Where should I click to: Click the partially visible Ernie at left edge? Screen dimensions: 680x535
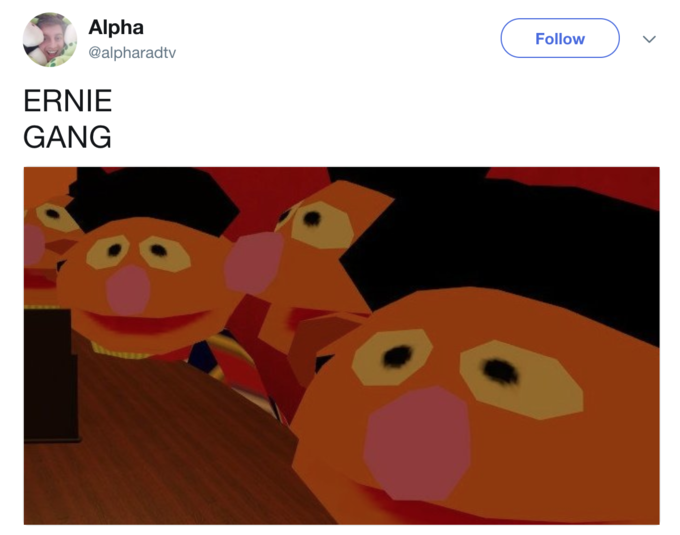[43, 243]
